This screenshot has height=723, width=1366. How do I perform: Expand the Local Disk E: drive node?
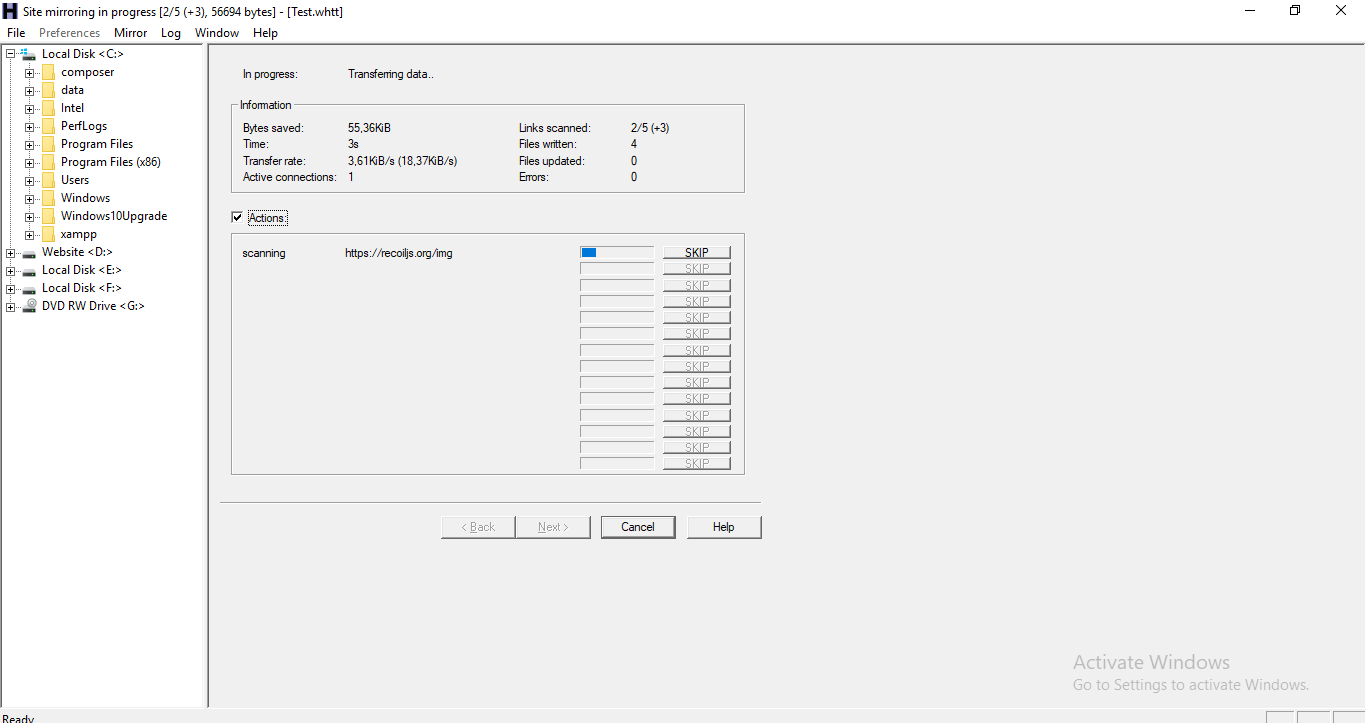point(11,270)
